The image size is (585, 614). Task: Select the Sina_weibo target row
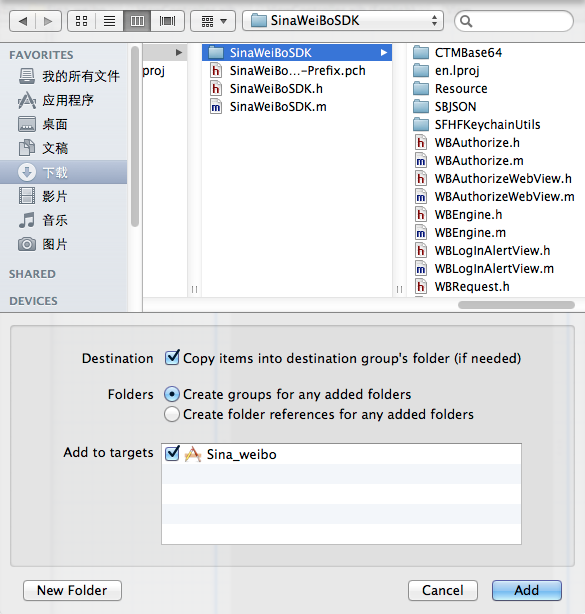point(341,454)
